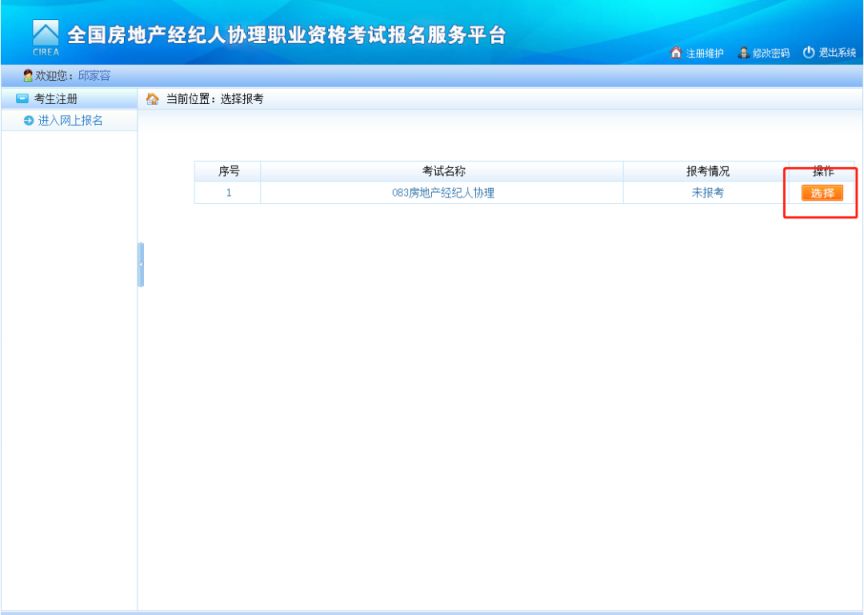Click the user icon beside 修改密码

pos(743,52)
